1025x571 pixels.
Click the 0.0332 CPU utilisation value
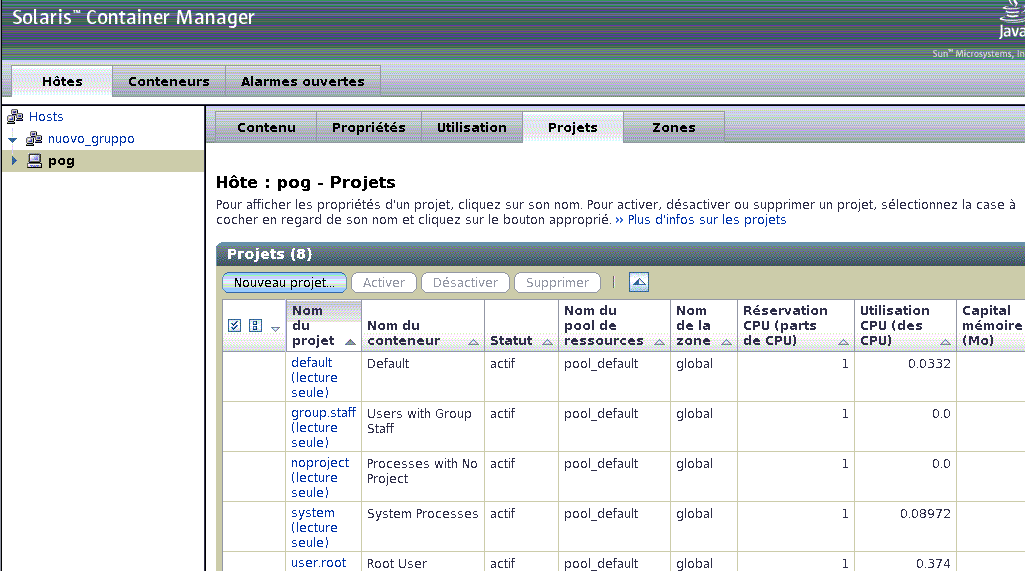[929, 364]
